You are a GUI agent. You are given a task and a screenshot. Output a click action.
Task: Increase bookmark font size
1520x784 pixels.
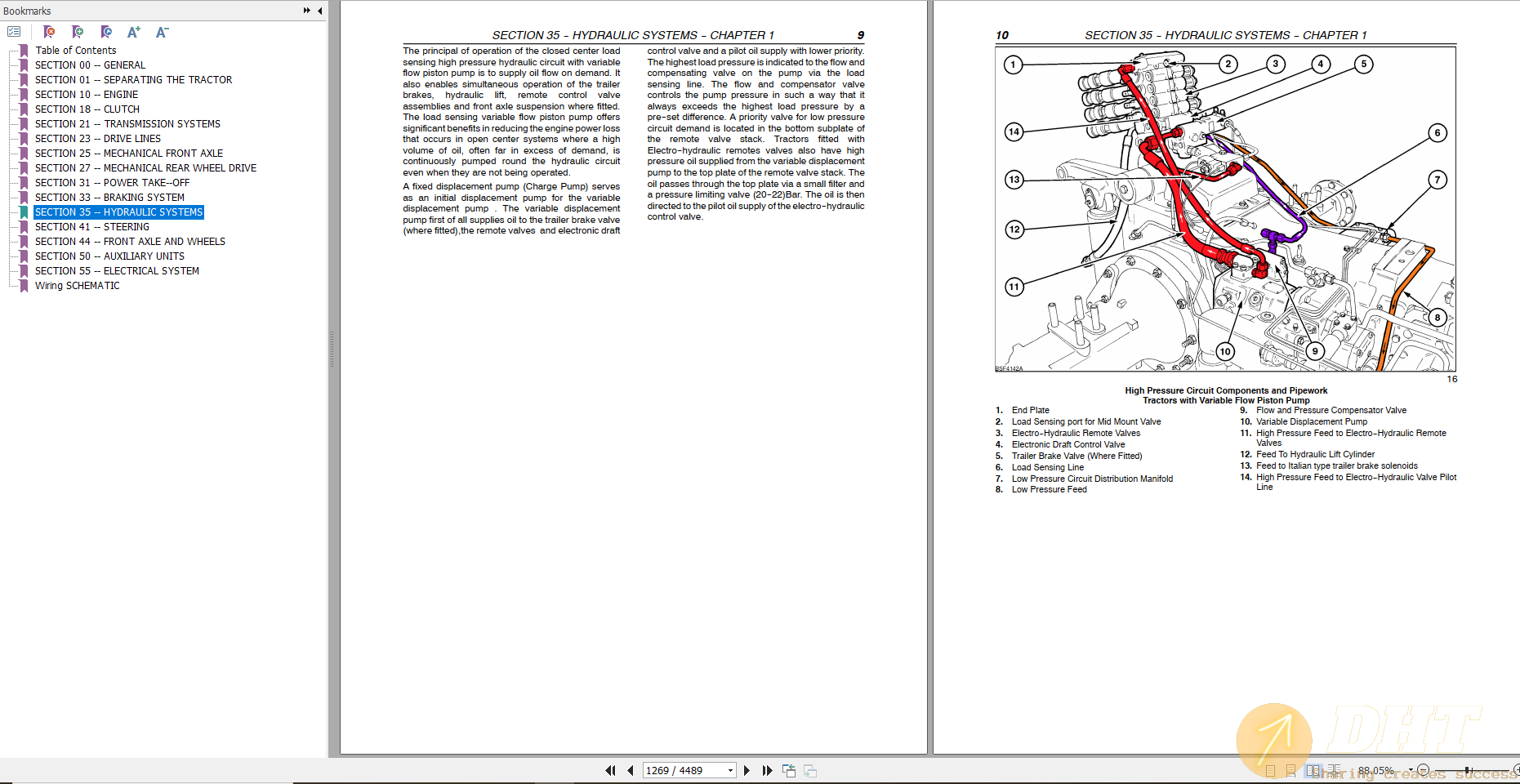pyautogui.click(x=133, y=32)
